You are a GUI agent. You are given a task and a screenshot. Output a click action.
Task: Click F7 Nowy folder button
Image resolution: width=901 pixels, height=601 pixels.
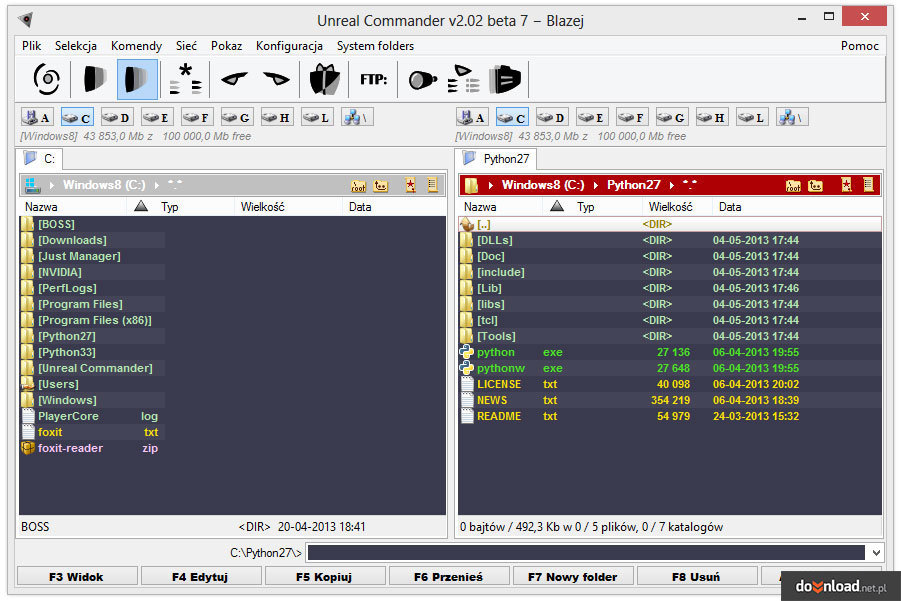tap(573, 576)
